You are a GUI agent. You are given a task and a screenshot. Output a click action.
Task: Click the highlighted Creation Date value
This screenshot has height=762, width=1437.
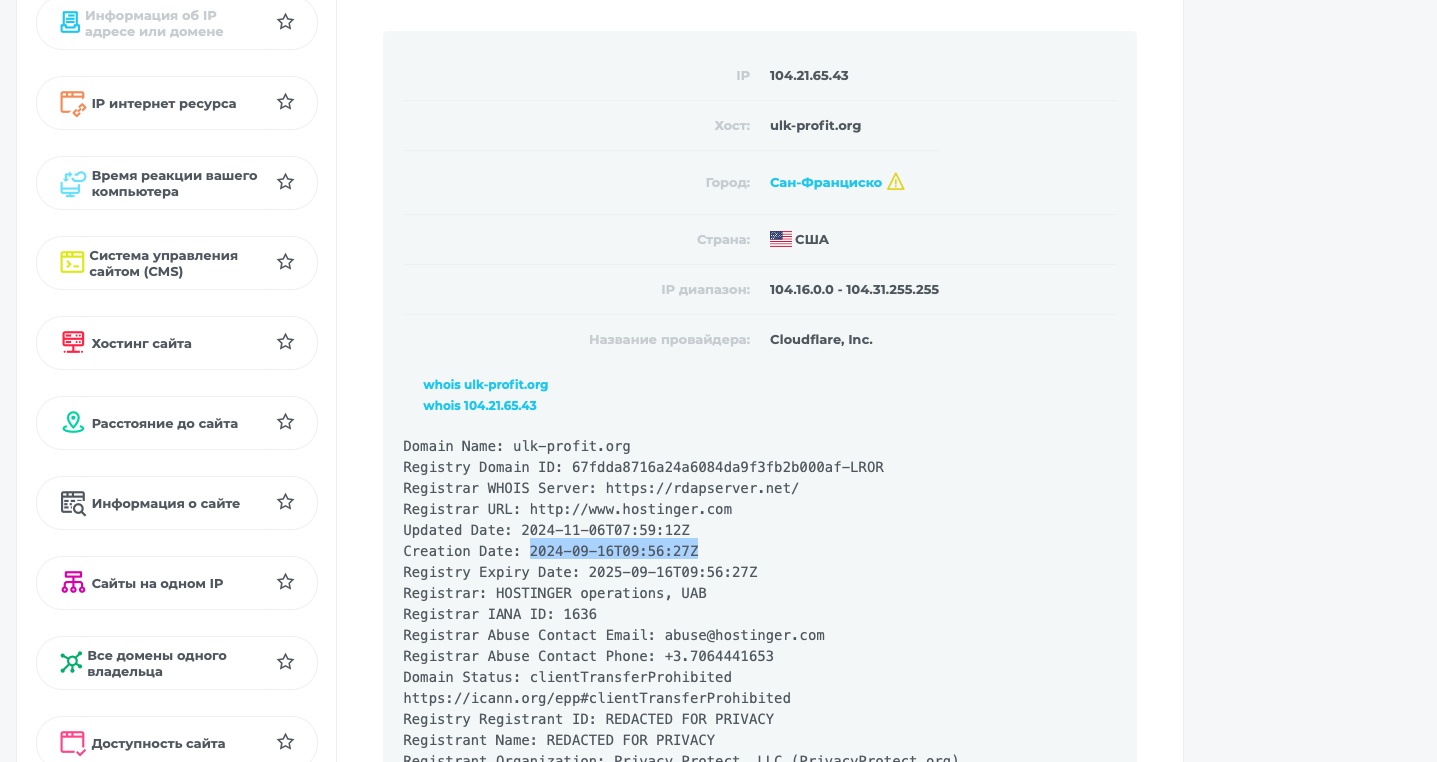[x=614, y=551]
